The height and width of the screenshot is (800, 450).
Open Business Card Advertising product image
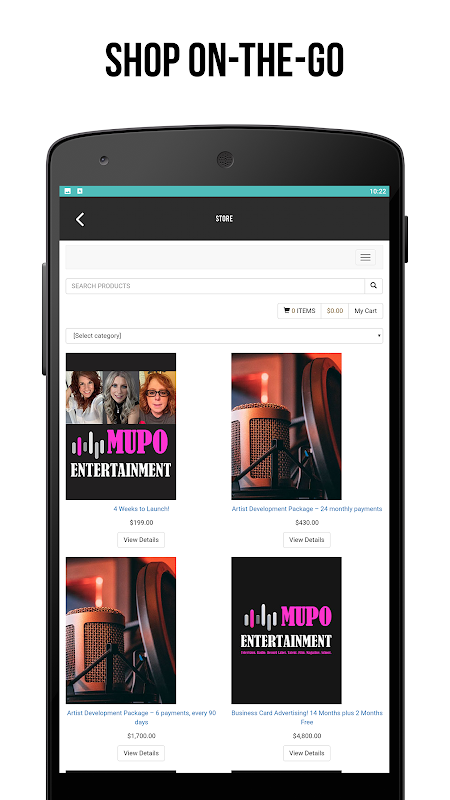[286, 630]
